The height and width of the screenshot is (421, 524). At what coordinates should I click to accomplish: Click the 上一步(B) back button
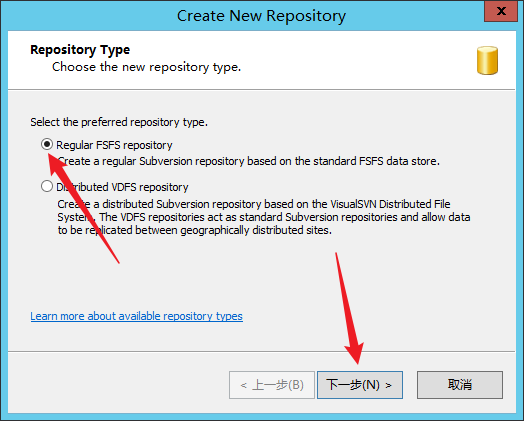pyautogui.click(x=272, y=385)
